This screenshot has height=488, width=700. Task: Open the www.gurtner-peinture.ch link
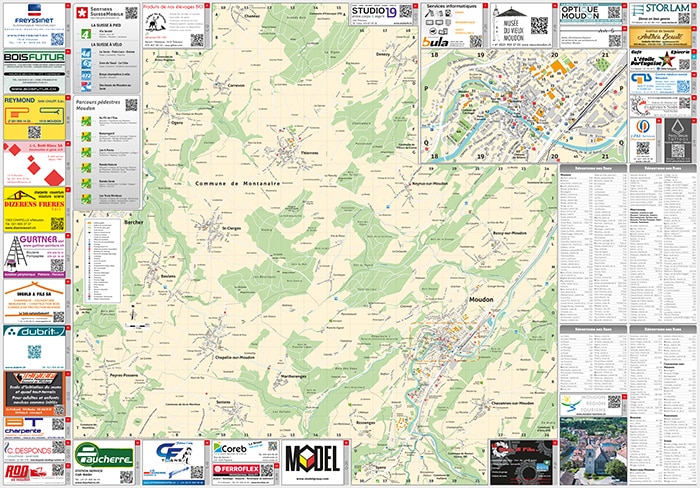tap(41, 246)
